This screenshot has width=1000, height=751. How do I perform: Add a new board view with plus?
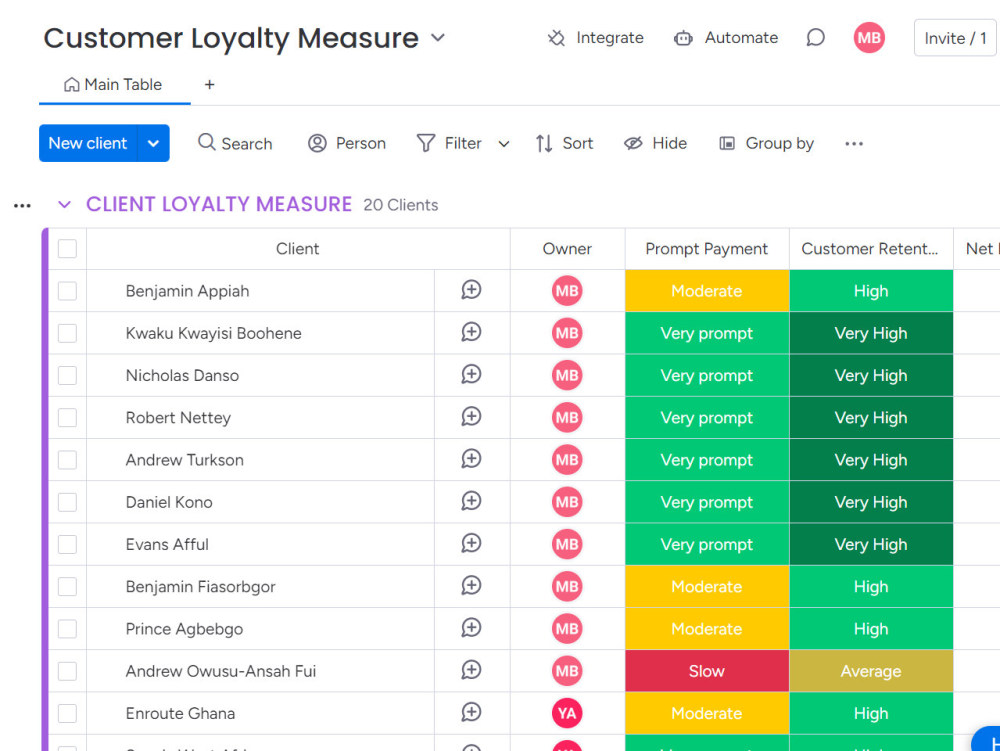[x=209, y=85]
